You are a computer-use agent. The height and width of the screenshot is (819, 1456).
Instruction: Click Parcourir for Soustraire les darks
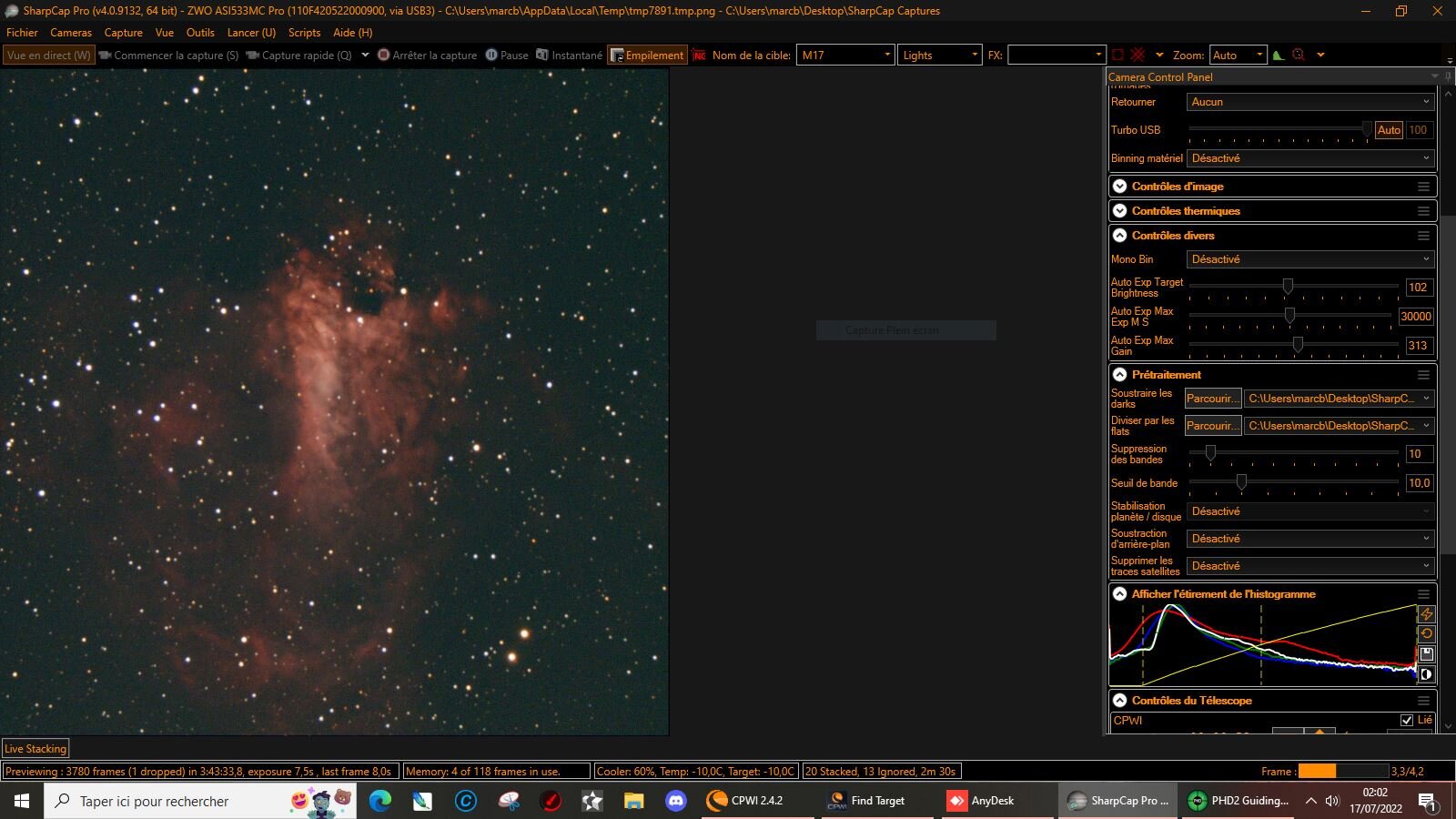point(1213,399)
